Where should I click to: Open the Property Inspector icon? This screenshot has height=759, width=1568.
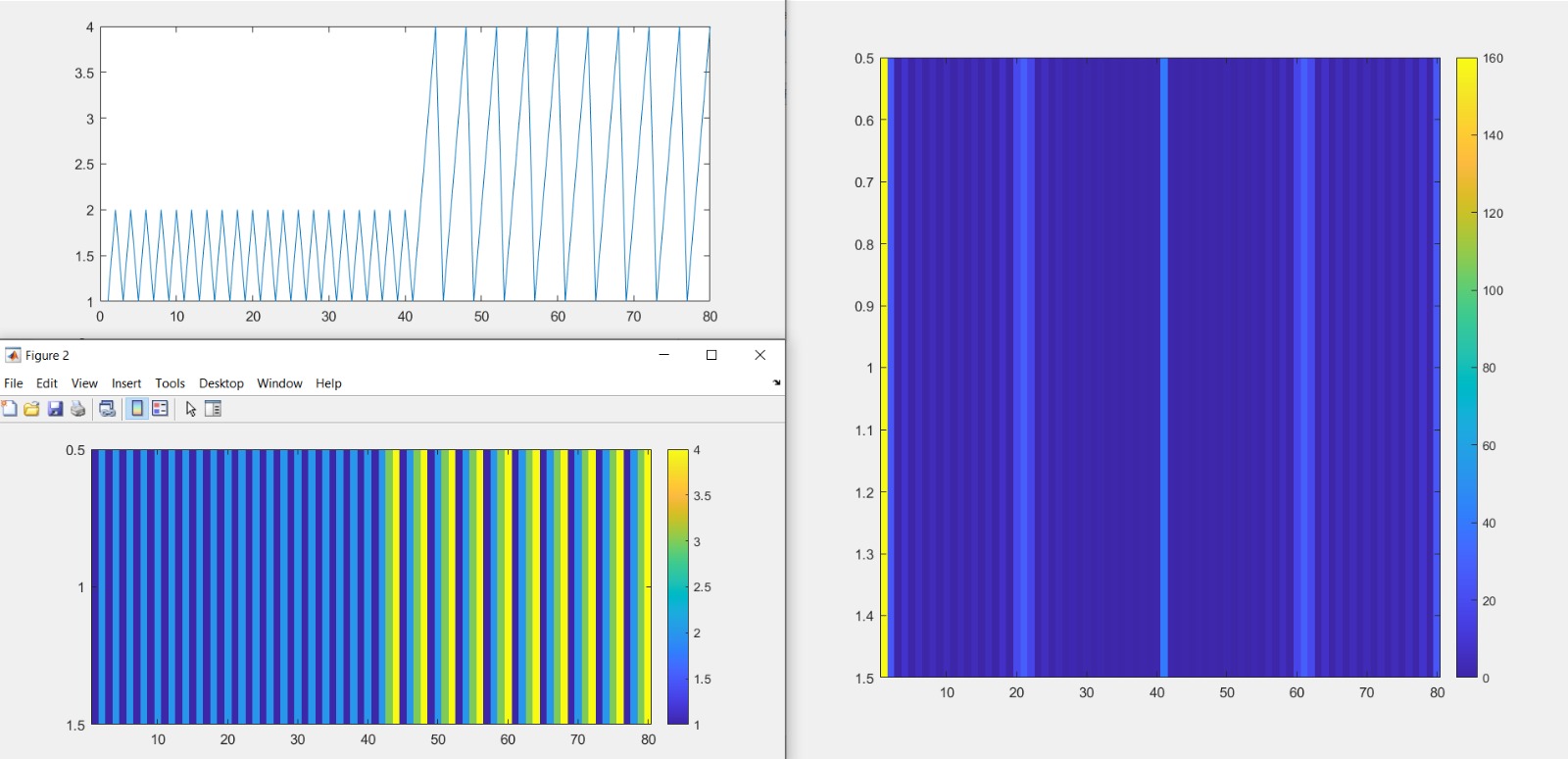pyautogui.click(x=213, y=409)
